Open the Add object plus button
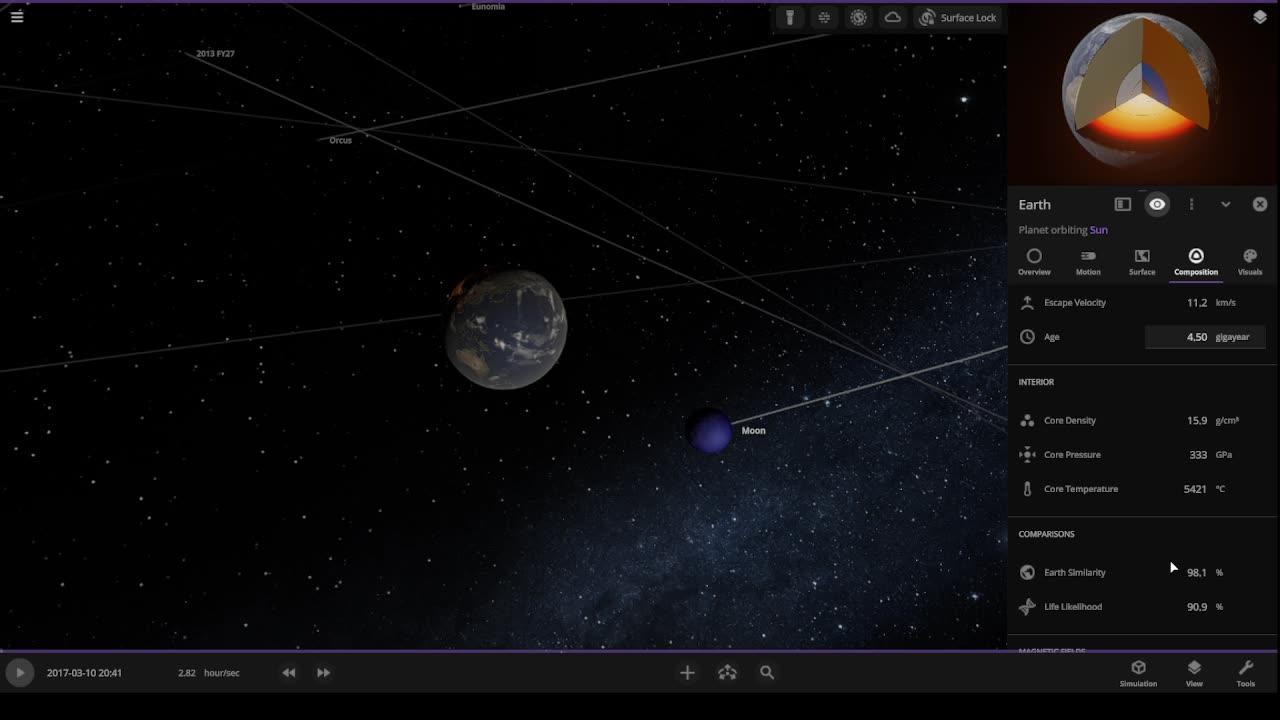The image size is (1280, 720). (x=687, y=673)
